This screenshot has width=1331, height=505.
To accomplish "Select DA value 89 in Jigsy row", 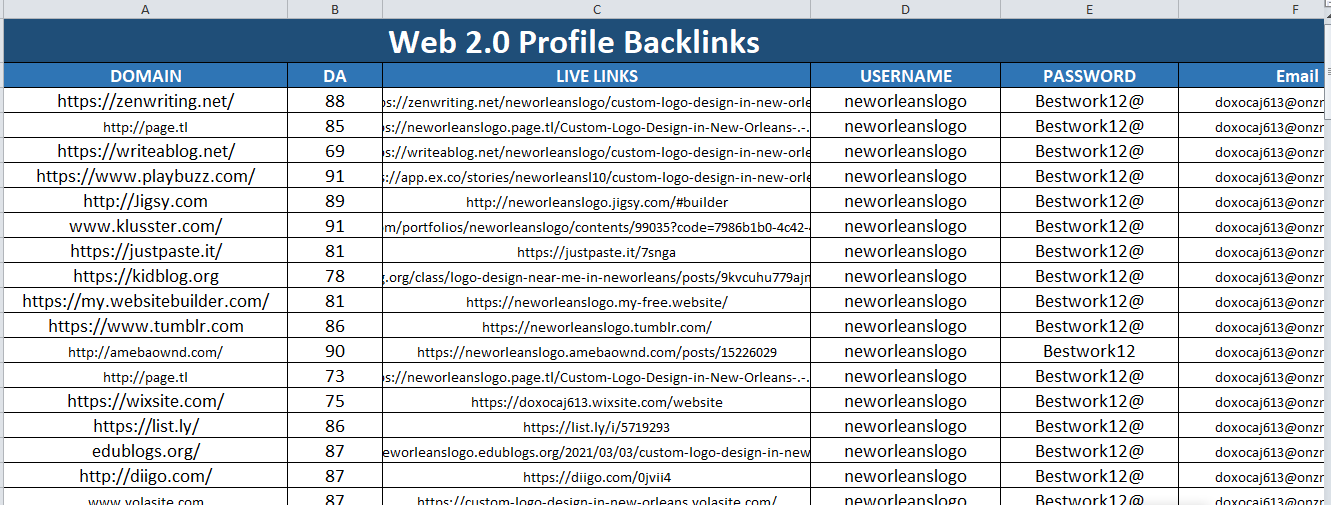I will tap(335, 201).
